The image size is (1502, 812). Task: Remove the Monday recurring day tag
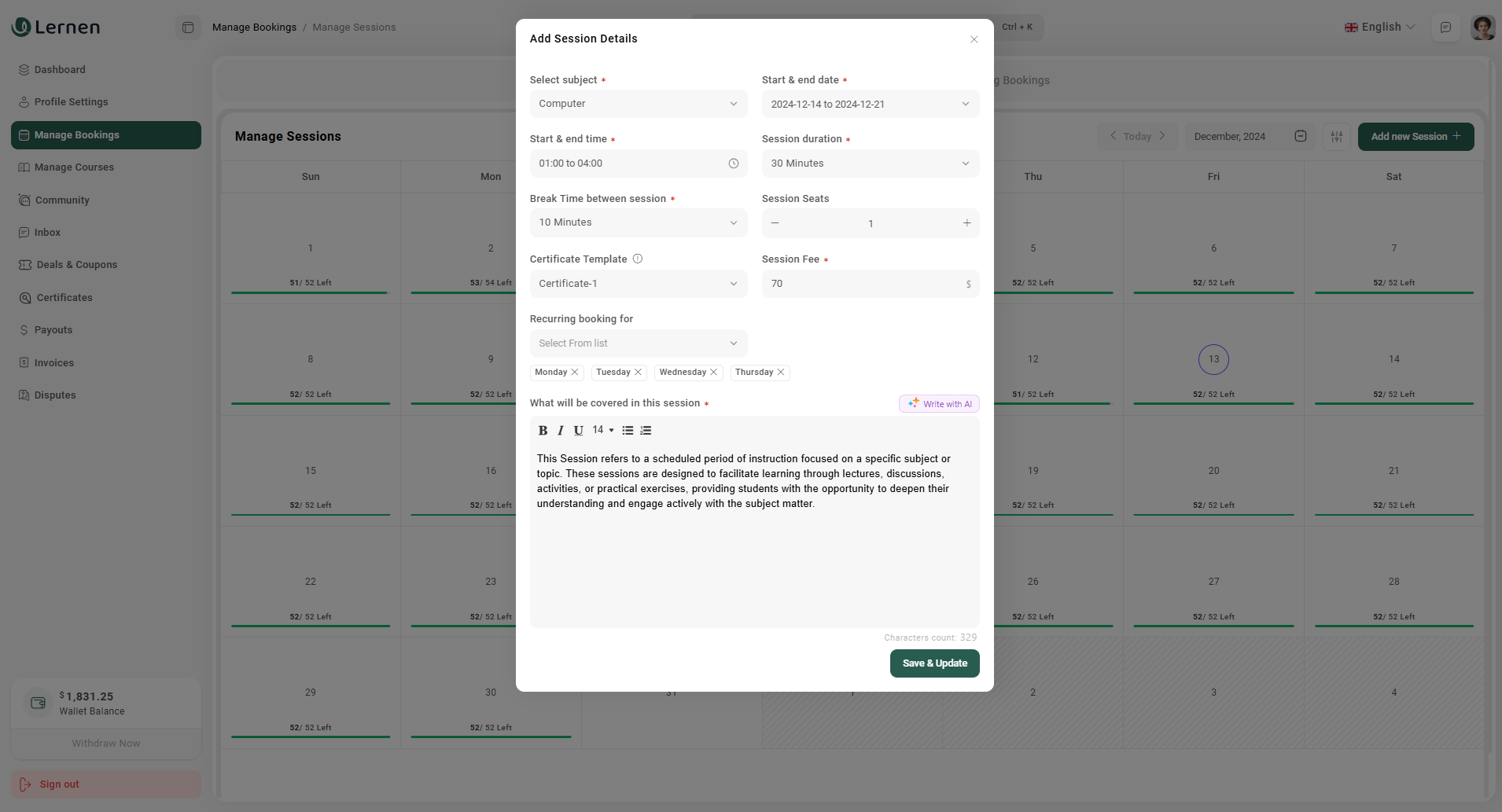pos(575,373)
